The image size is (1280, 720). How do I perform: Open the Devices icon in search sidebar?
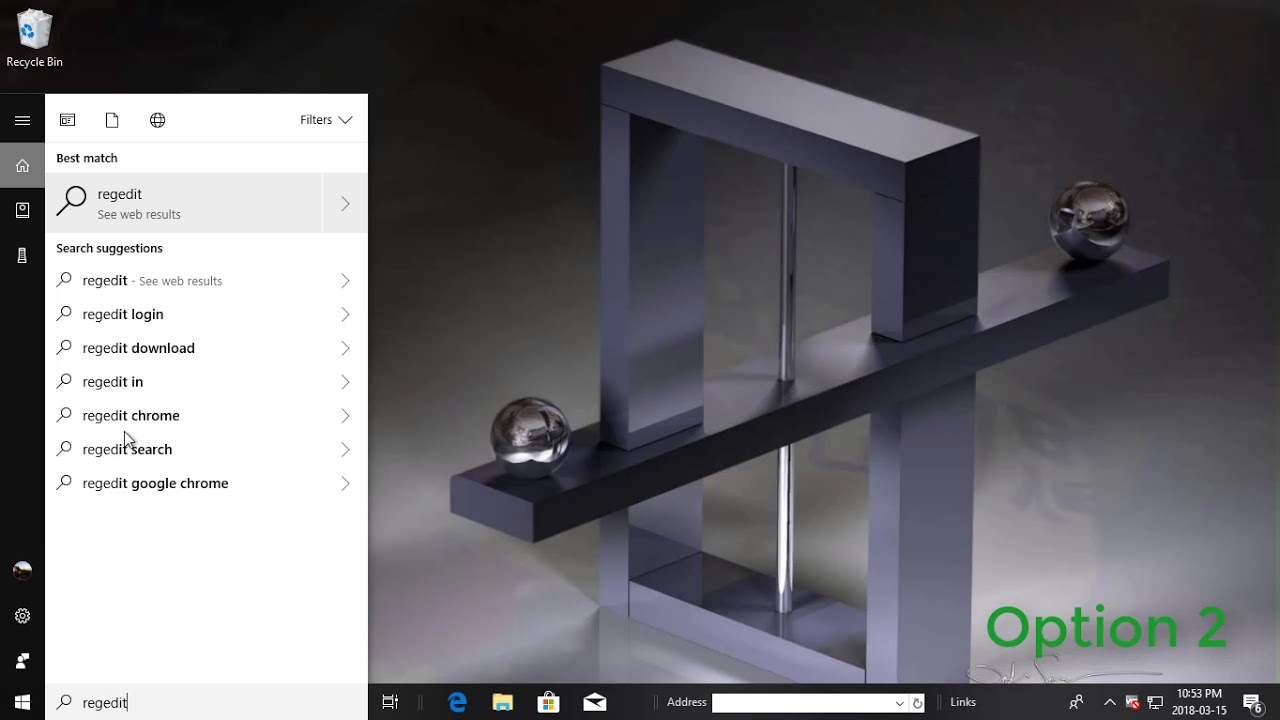tap(22, 256)
